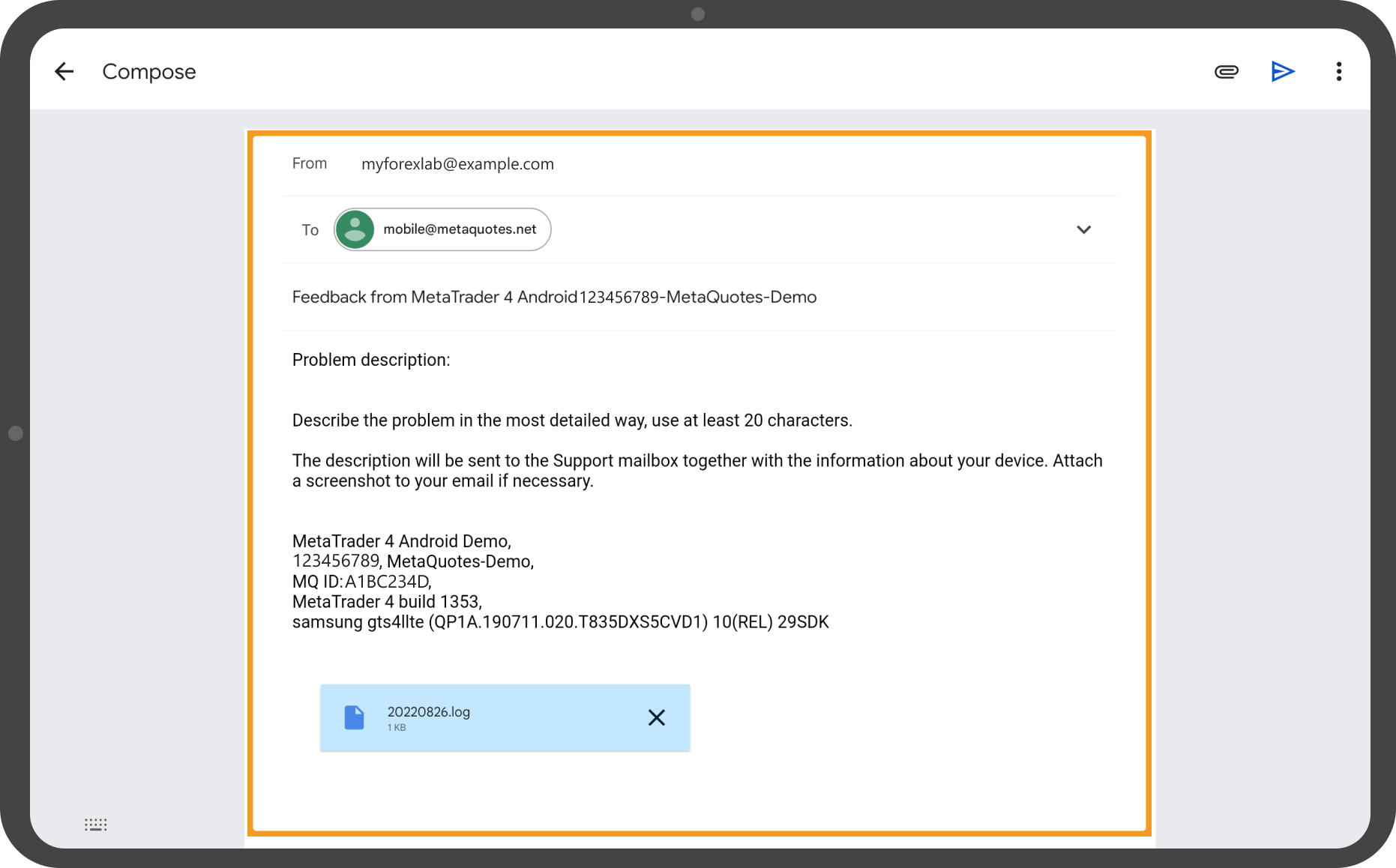This screenshot has height=868, width=1396.
Task: Click the From label
Action: [309, 163]
